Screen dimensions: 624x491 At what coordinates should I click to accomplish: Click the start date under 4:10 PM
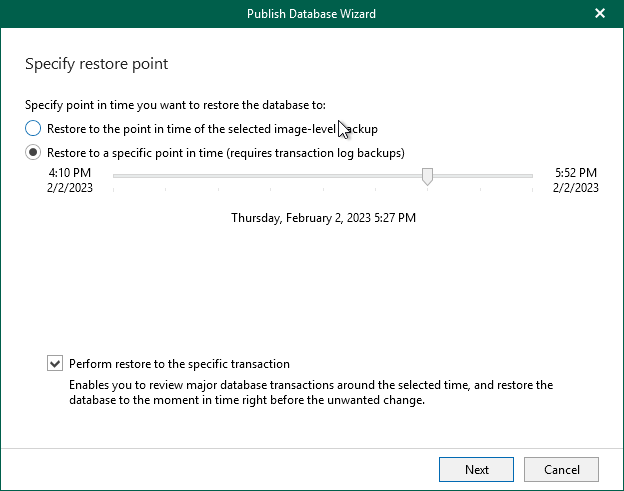pos(69,187)
